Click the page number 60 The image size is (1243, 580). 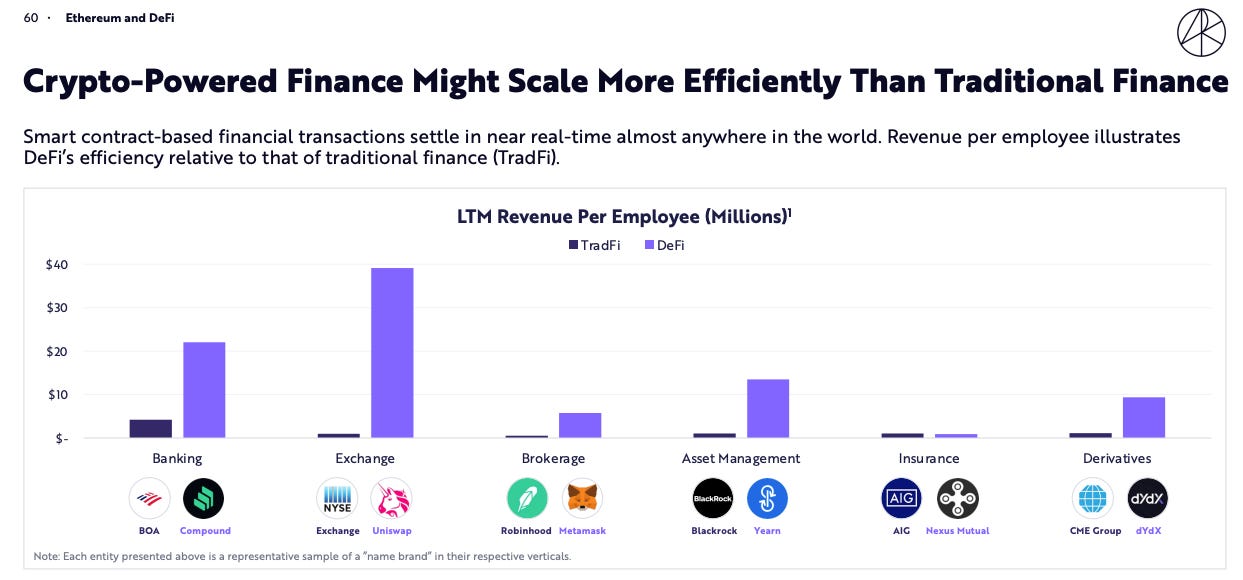(31, 18)
